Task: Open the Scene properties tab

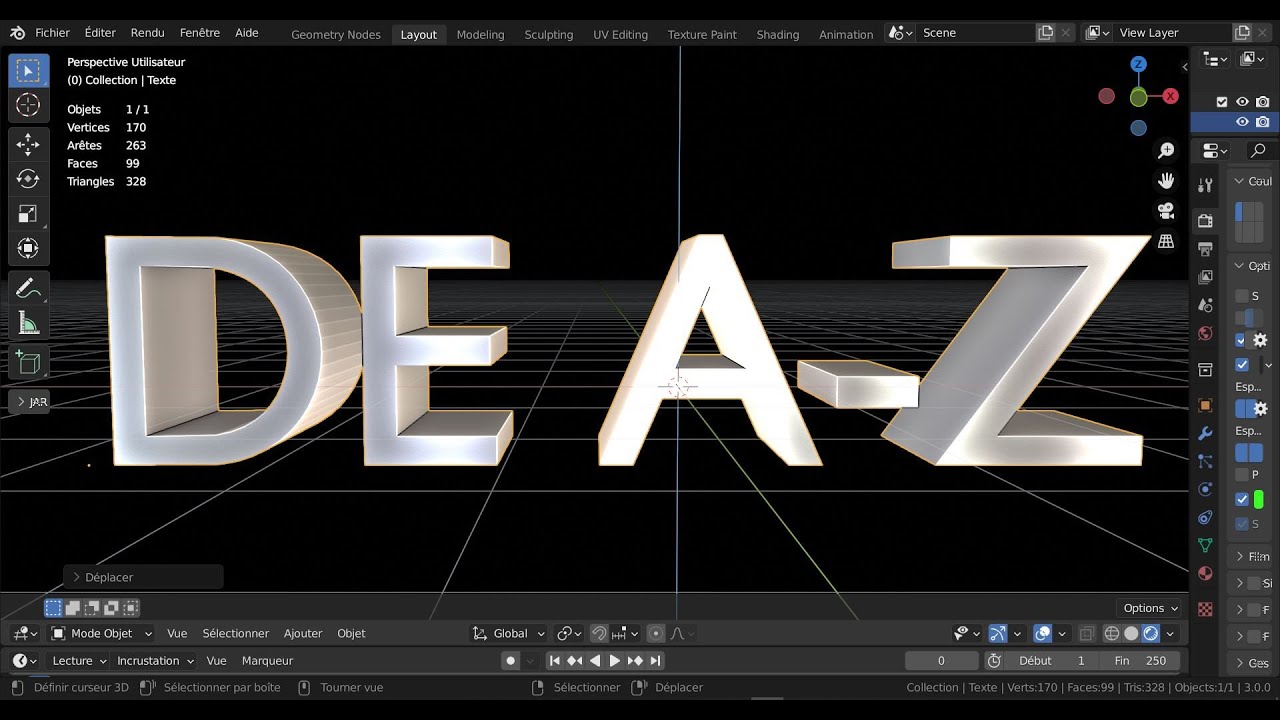Action: 1205,305
